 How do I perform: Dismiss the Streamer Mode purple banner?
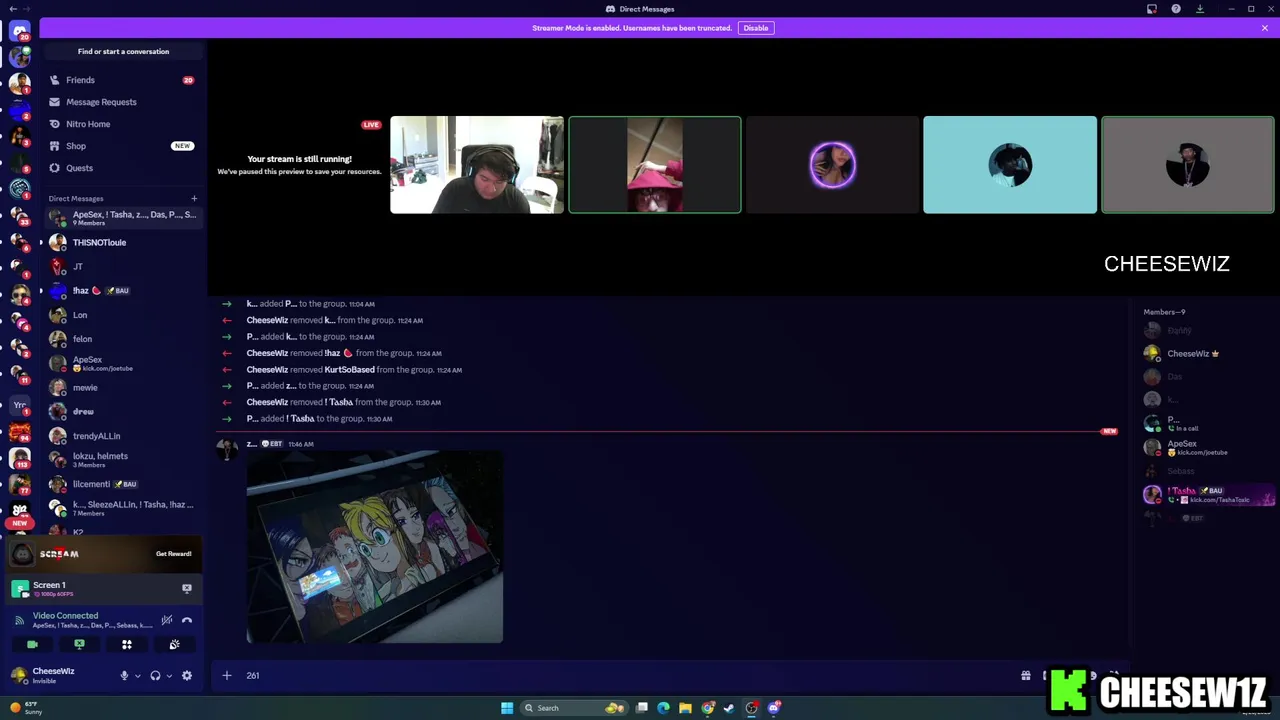pos(1265,28)
